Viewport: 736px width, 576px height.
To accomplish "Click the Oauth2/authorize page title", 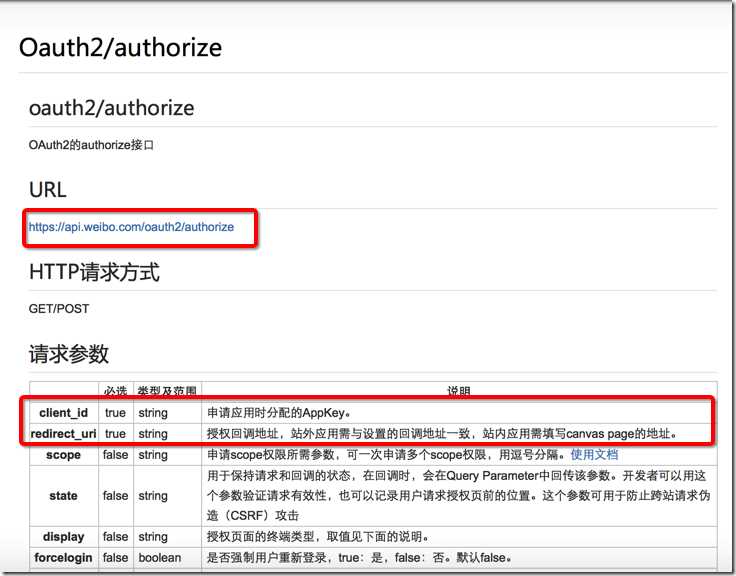I will tap(120, 47).
